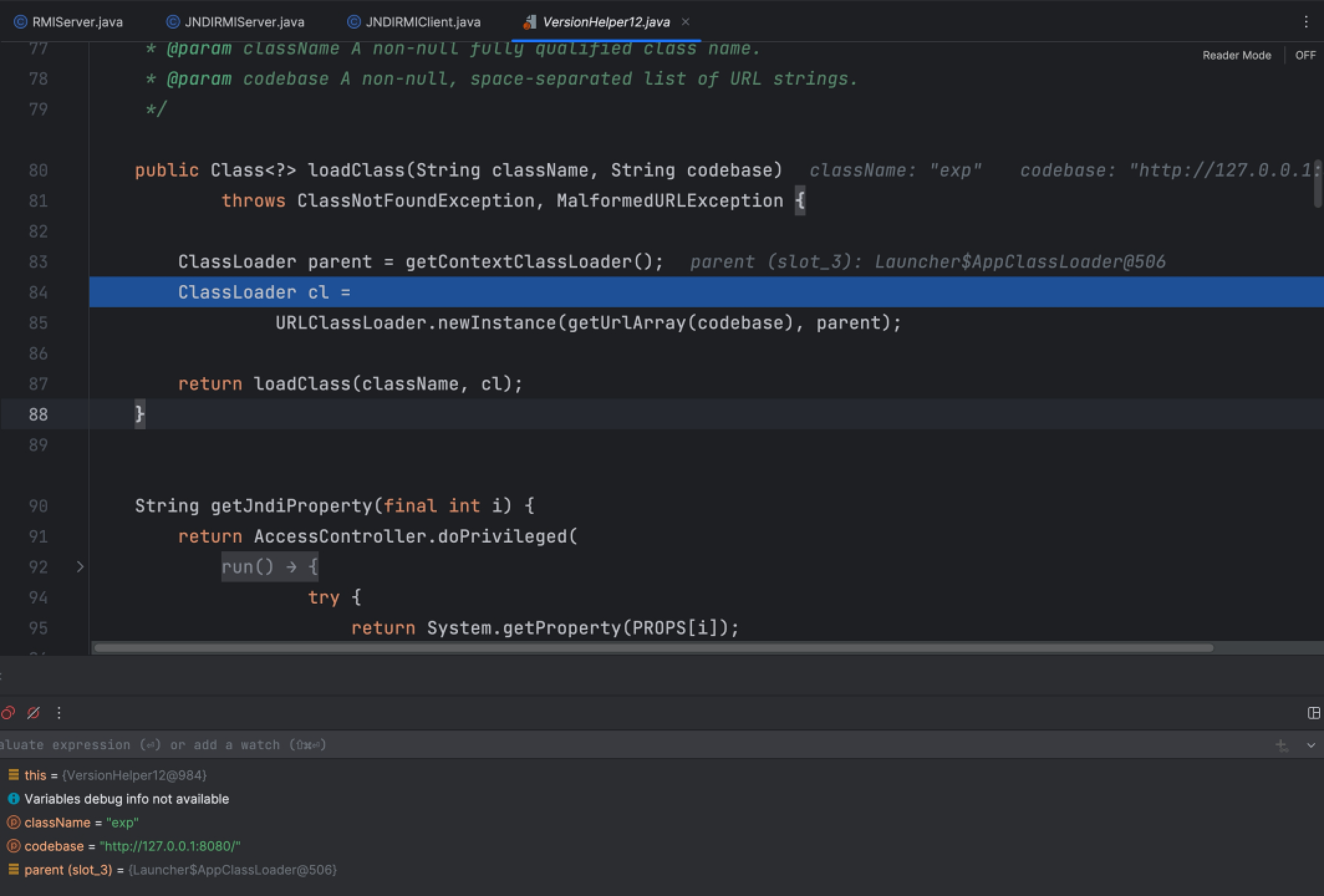
Task: Click the Reader Mode label
Action: [x=1236, y=55]
